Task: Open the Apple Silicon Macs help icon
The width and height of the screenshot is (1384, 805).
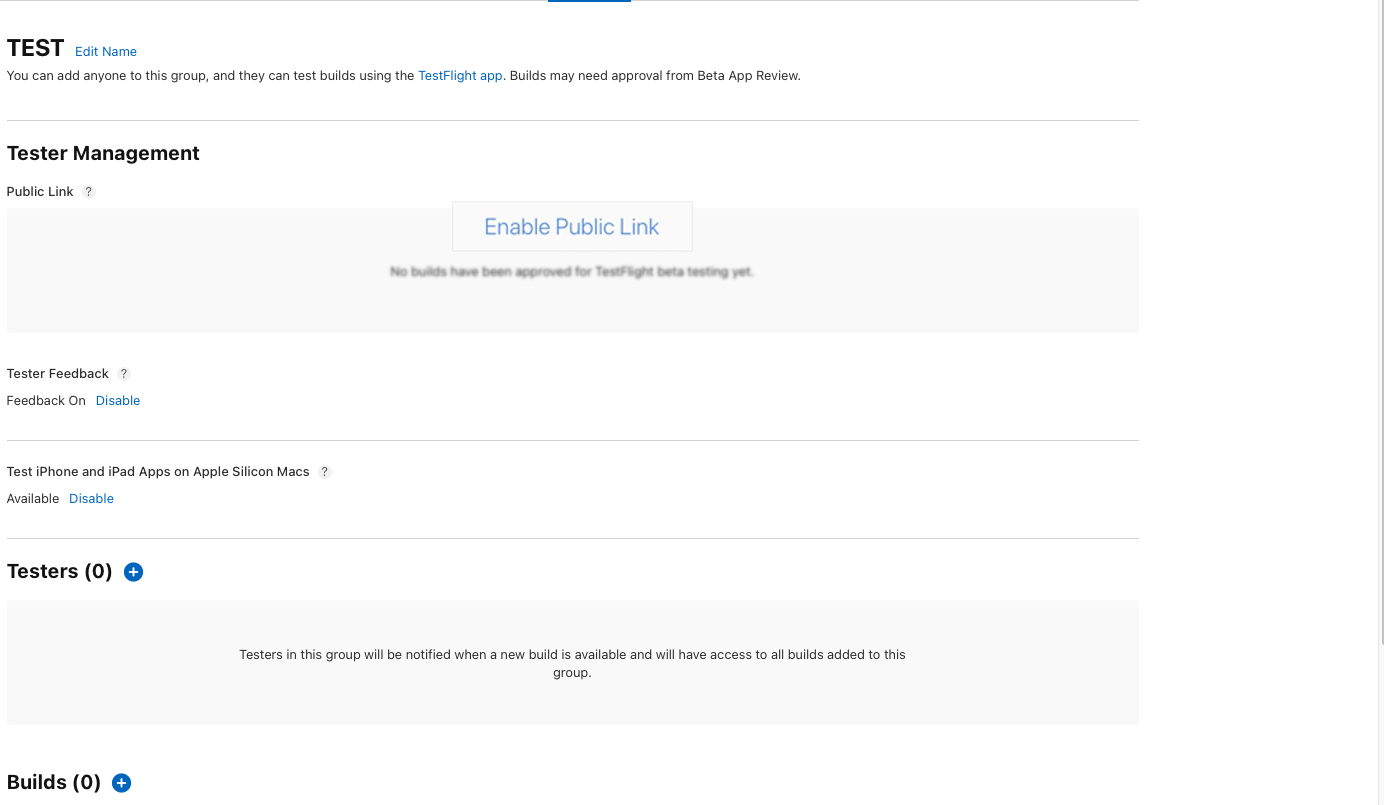Action: tap(325, 471)
